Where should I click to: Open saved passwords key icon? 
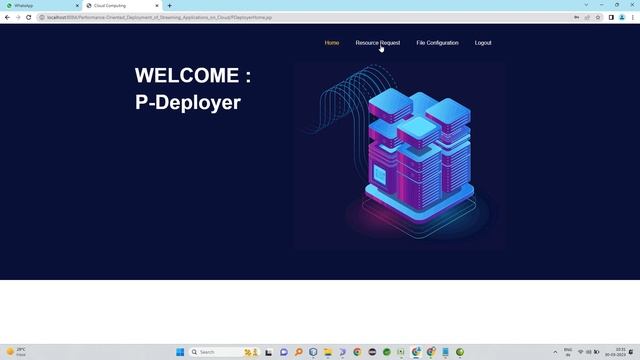pyautogui.click(x=576, y=18)
